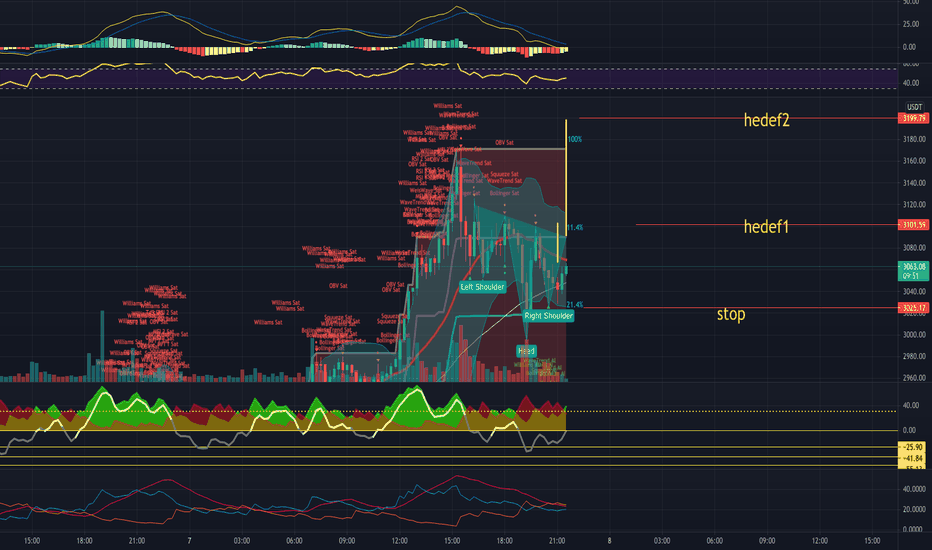Click date label 7 on time axis

(189, 540)
